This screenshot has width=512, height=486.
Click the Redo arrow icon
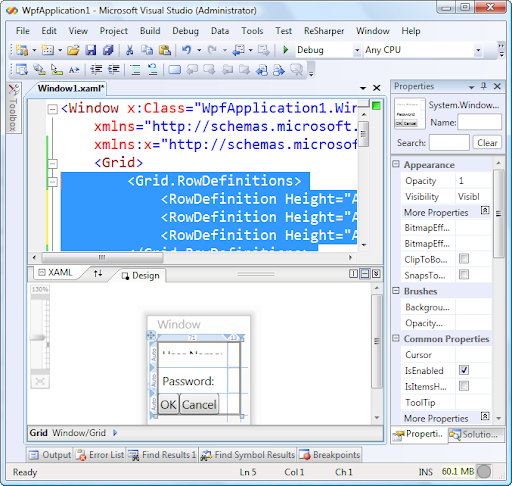pyautogui.click(x=212, y=50)
